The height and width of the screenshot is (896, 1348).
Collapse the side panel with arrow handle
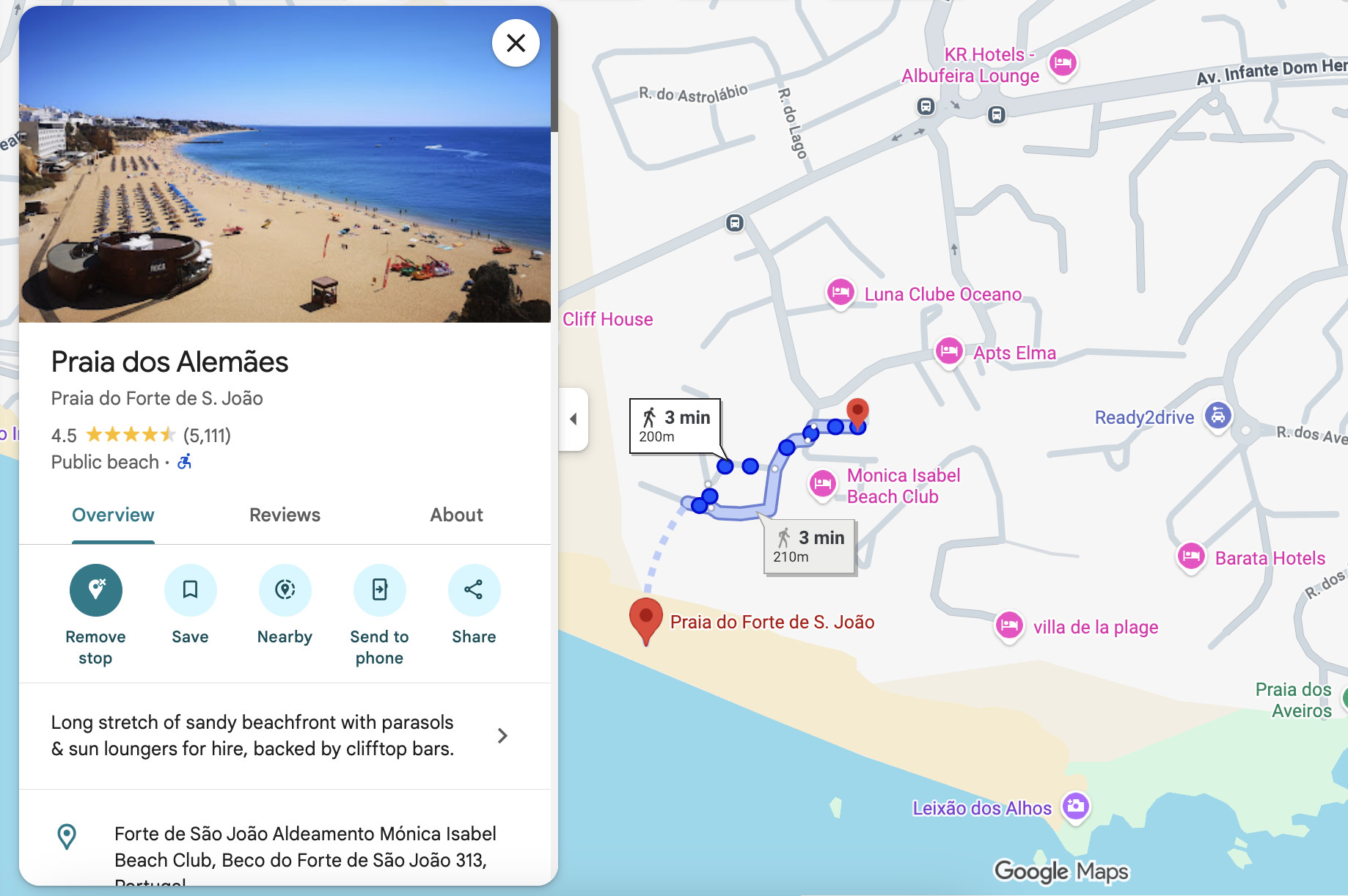coord(574,419)
